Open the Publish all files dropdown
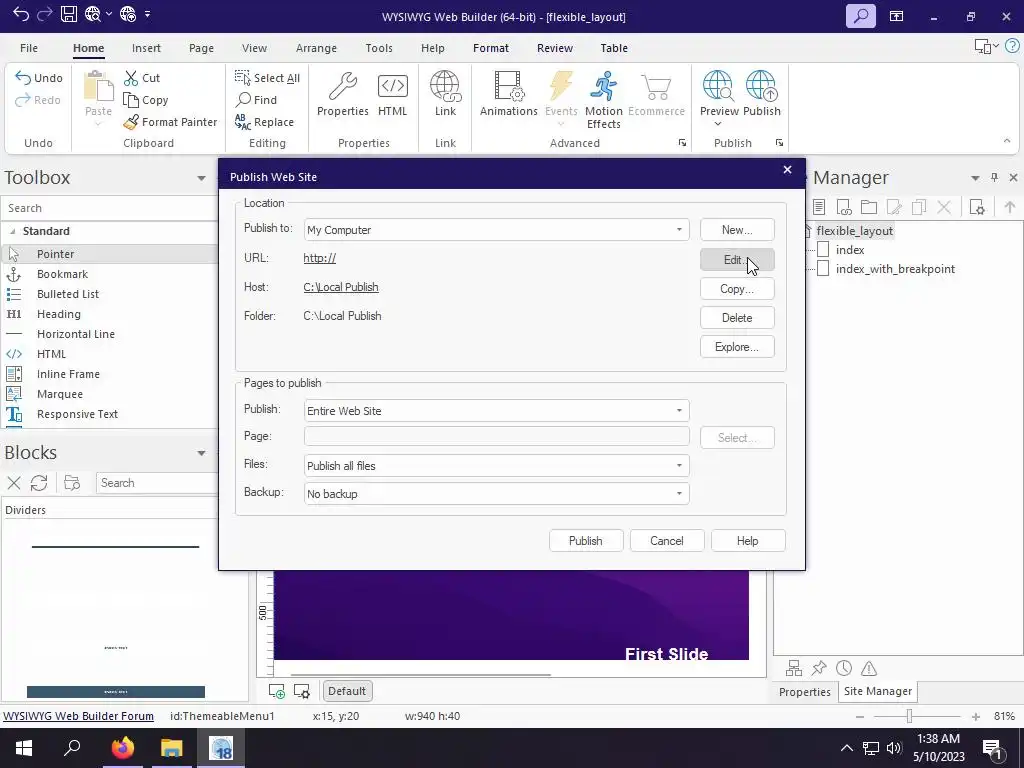This screenshot has width=1024, height=768. tap(679, 466)
